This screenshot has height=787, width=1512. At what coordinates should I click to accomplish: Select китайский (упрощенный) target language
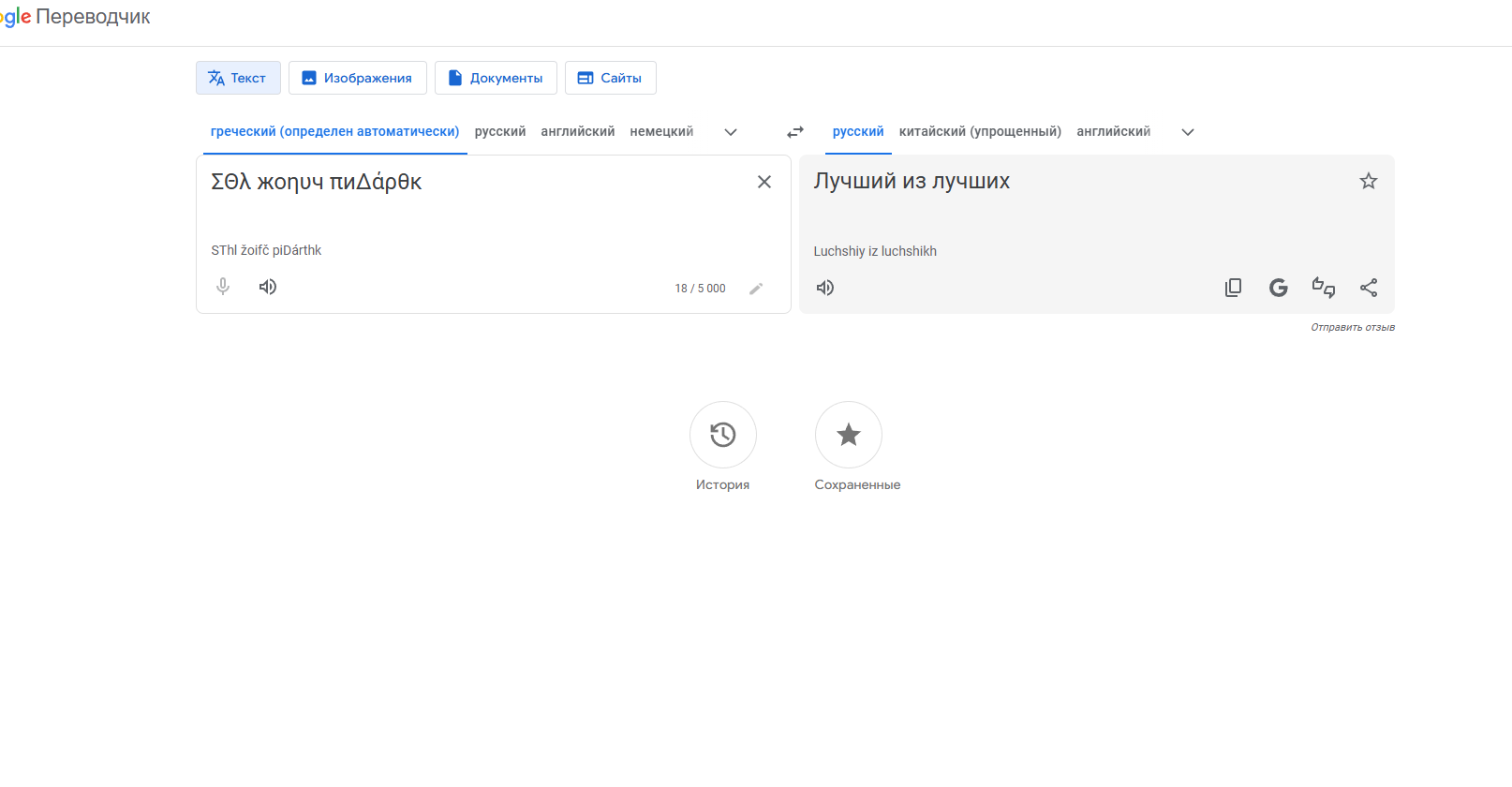click(x=980, y=132)
